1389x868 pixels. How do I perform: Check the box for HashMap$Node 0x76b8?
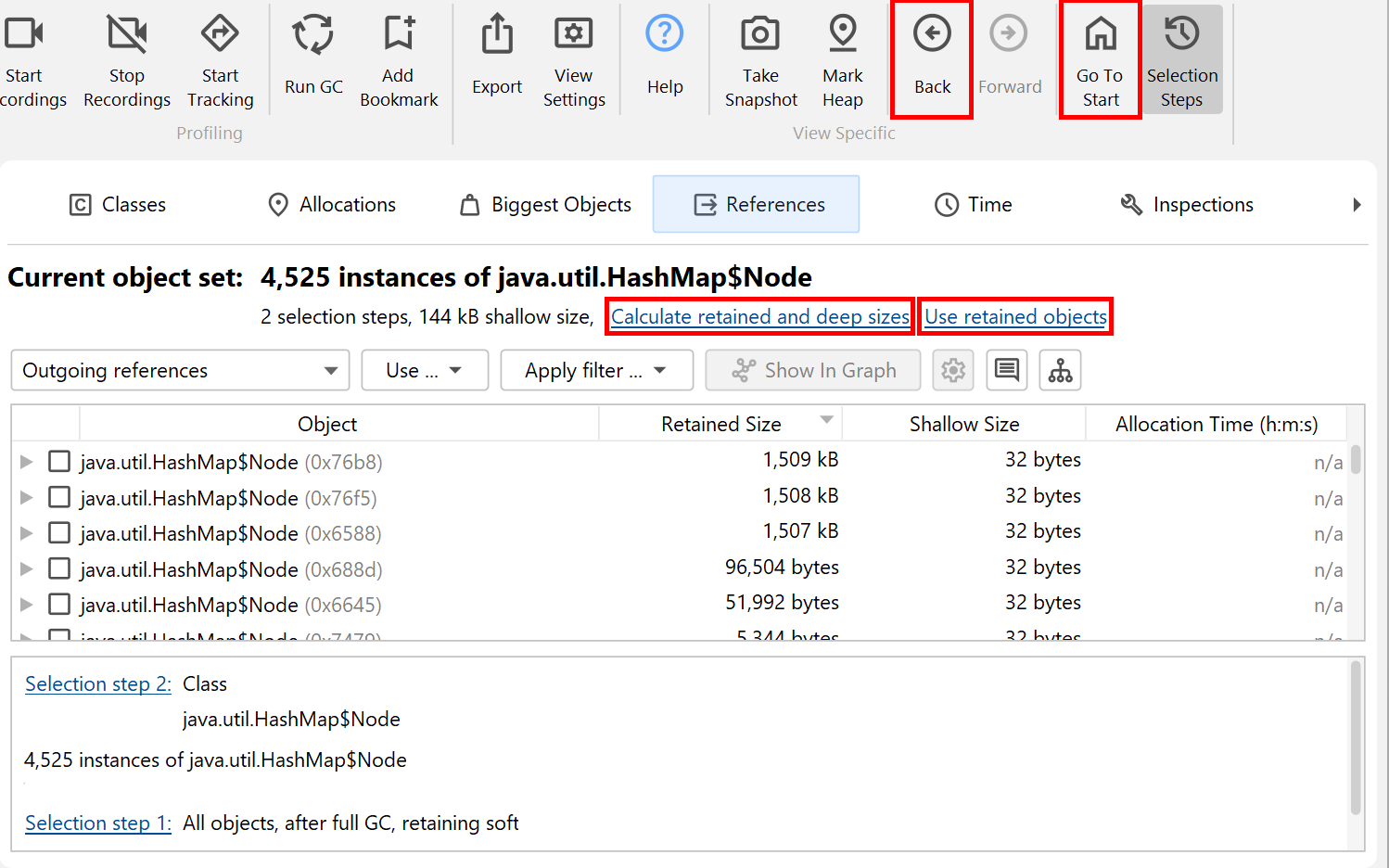(x=59, y=462)
